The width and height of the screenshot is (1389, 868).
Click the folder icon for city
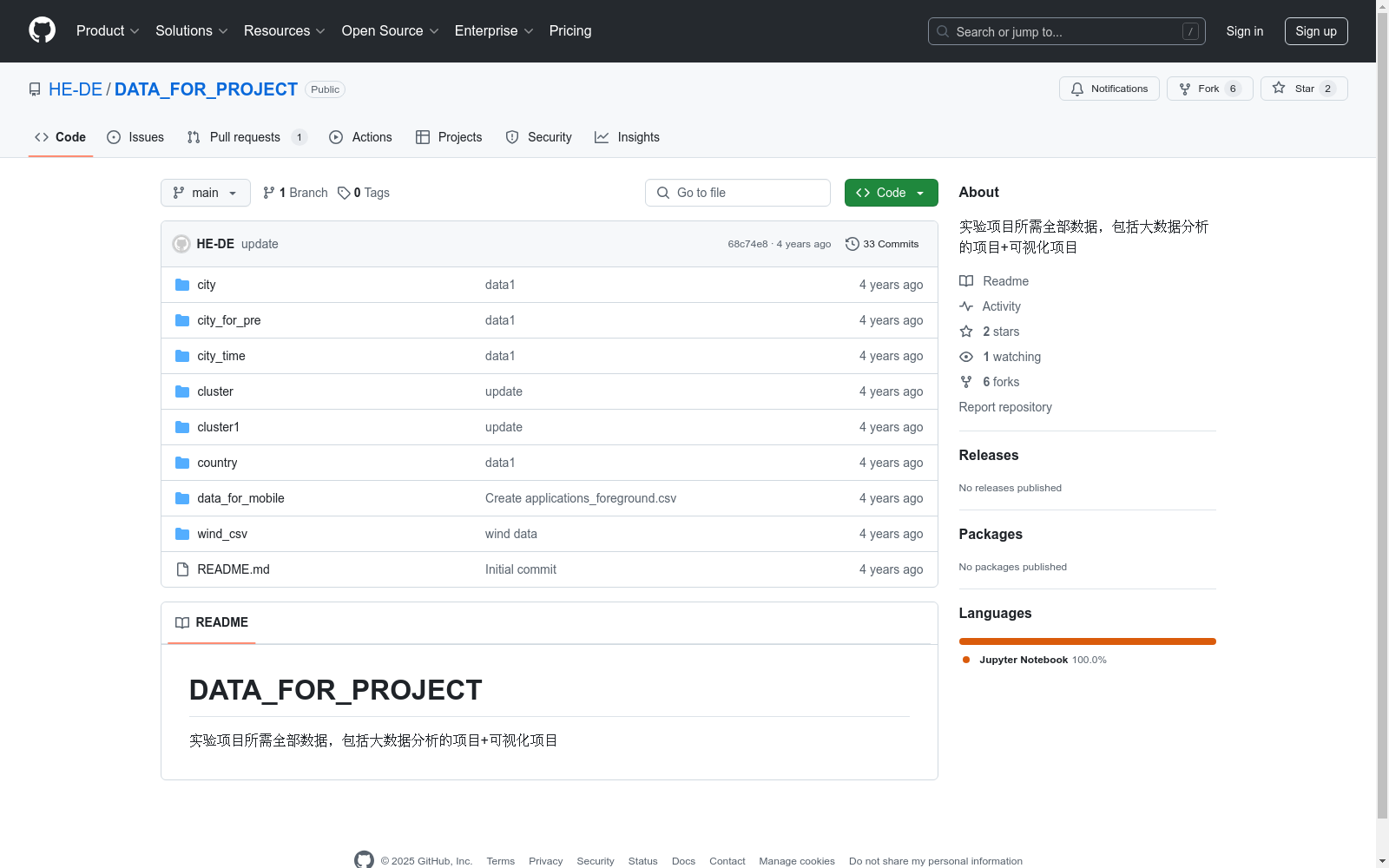pyautogui.click(x=182, y=285)
